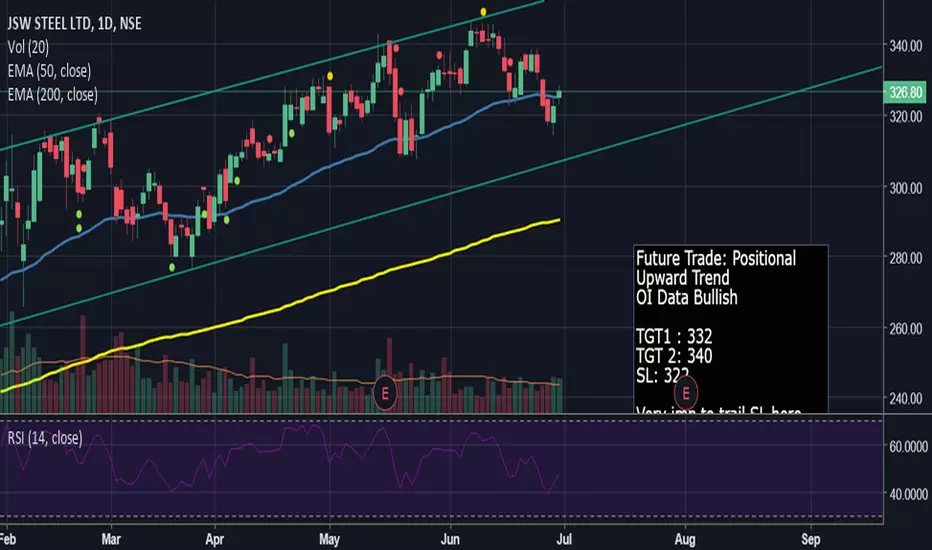Click the 320.00 price axis label
932x550 pixels.
[905, 117]
